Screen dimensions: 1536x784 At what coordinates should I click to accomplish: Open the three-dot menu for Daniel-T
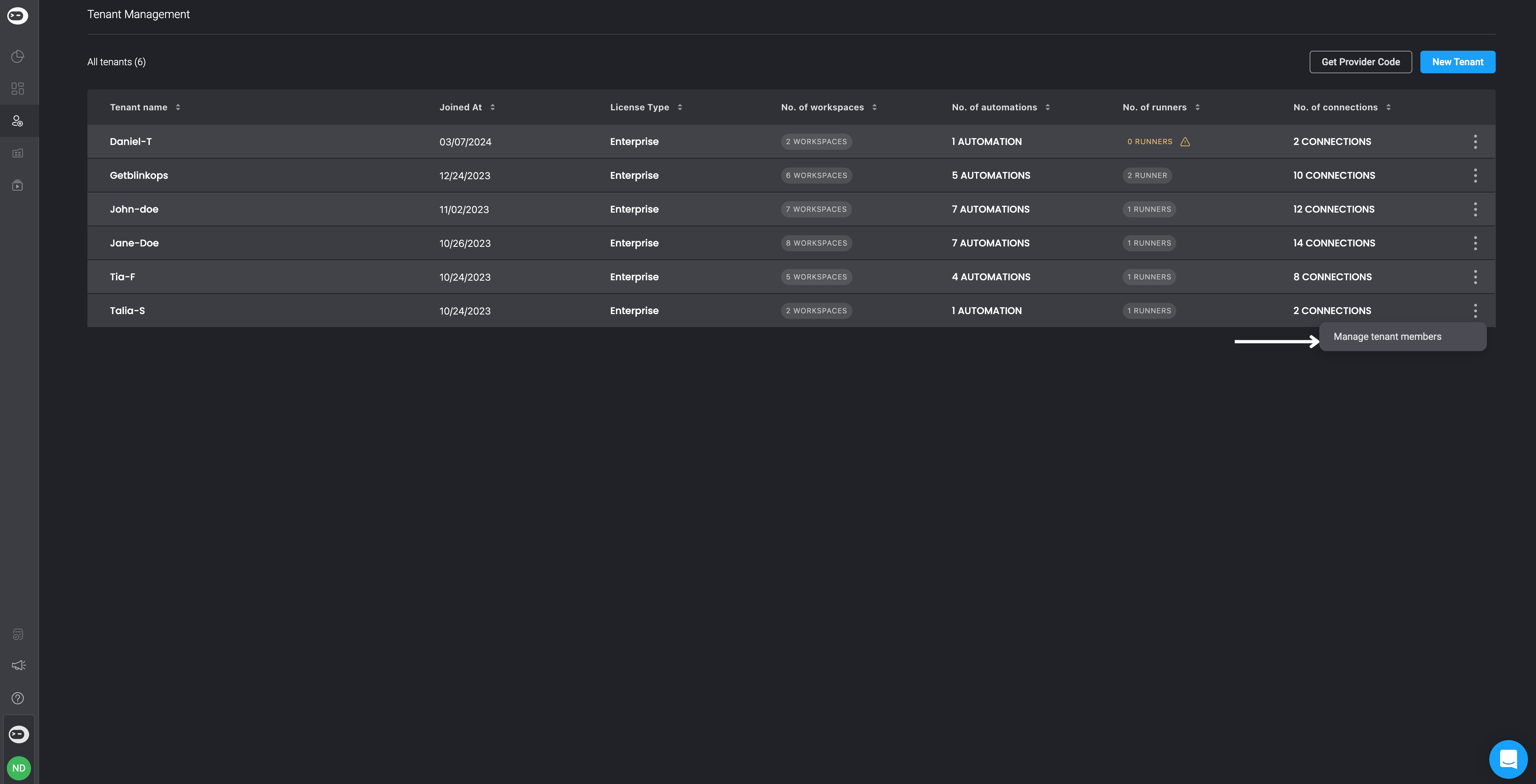tap(1475, 142)
